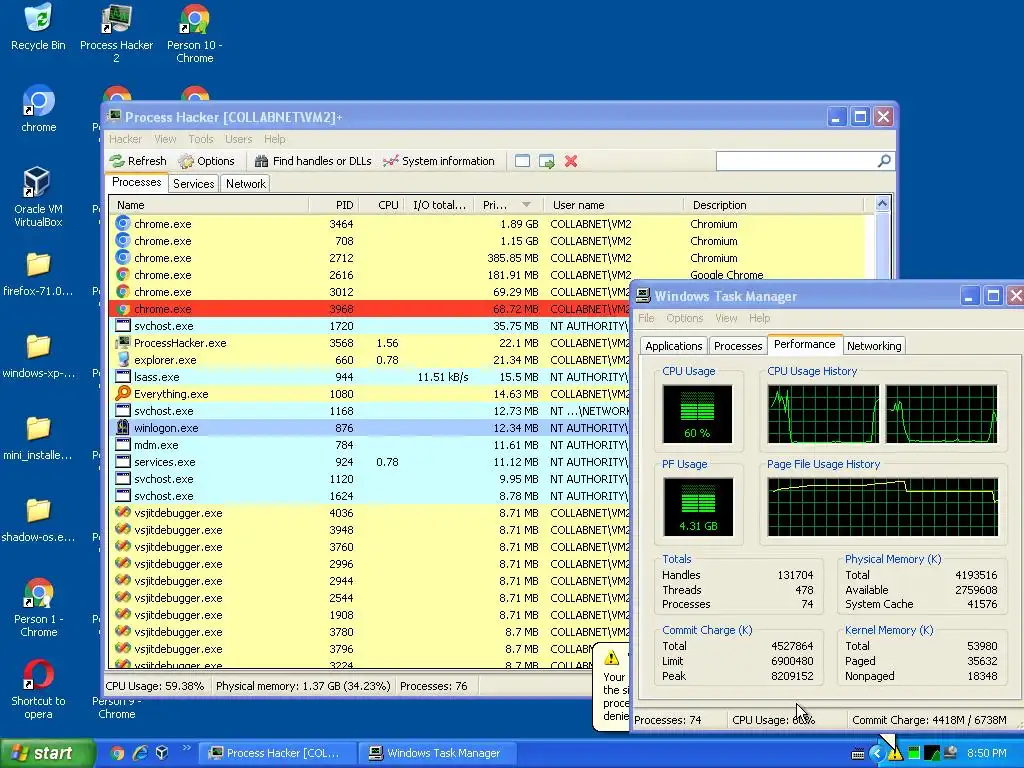Launch Internet Explorer from quick launch
This screenshot has width=1024, height=768.
click(140, 753)
